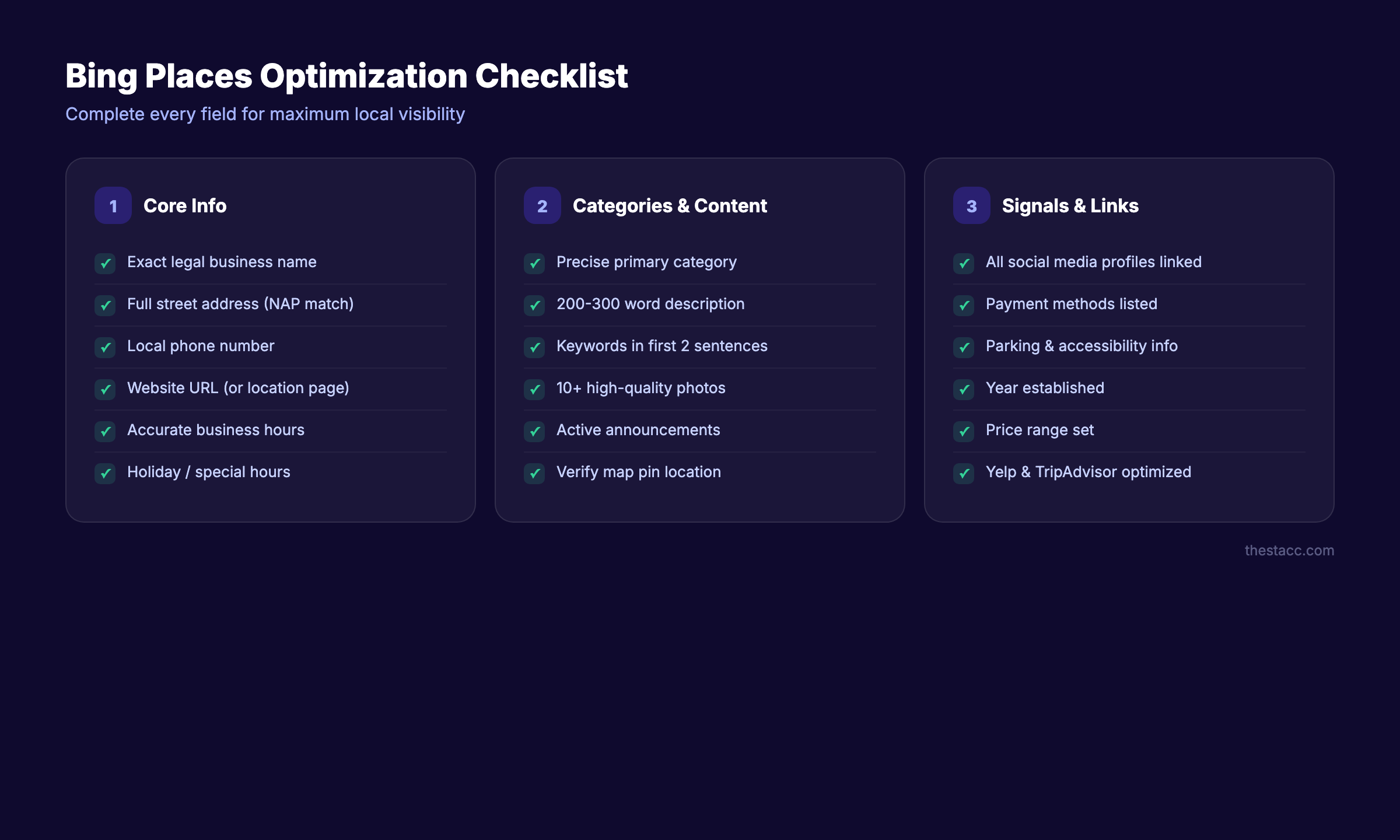This screenshot has width=1400, height=840.
Task: Expand the Categories & Content section header
Action: (x=670, y=205)
